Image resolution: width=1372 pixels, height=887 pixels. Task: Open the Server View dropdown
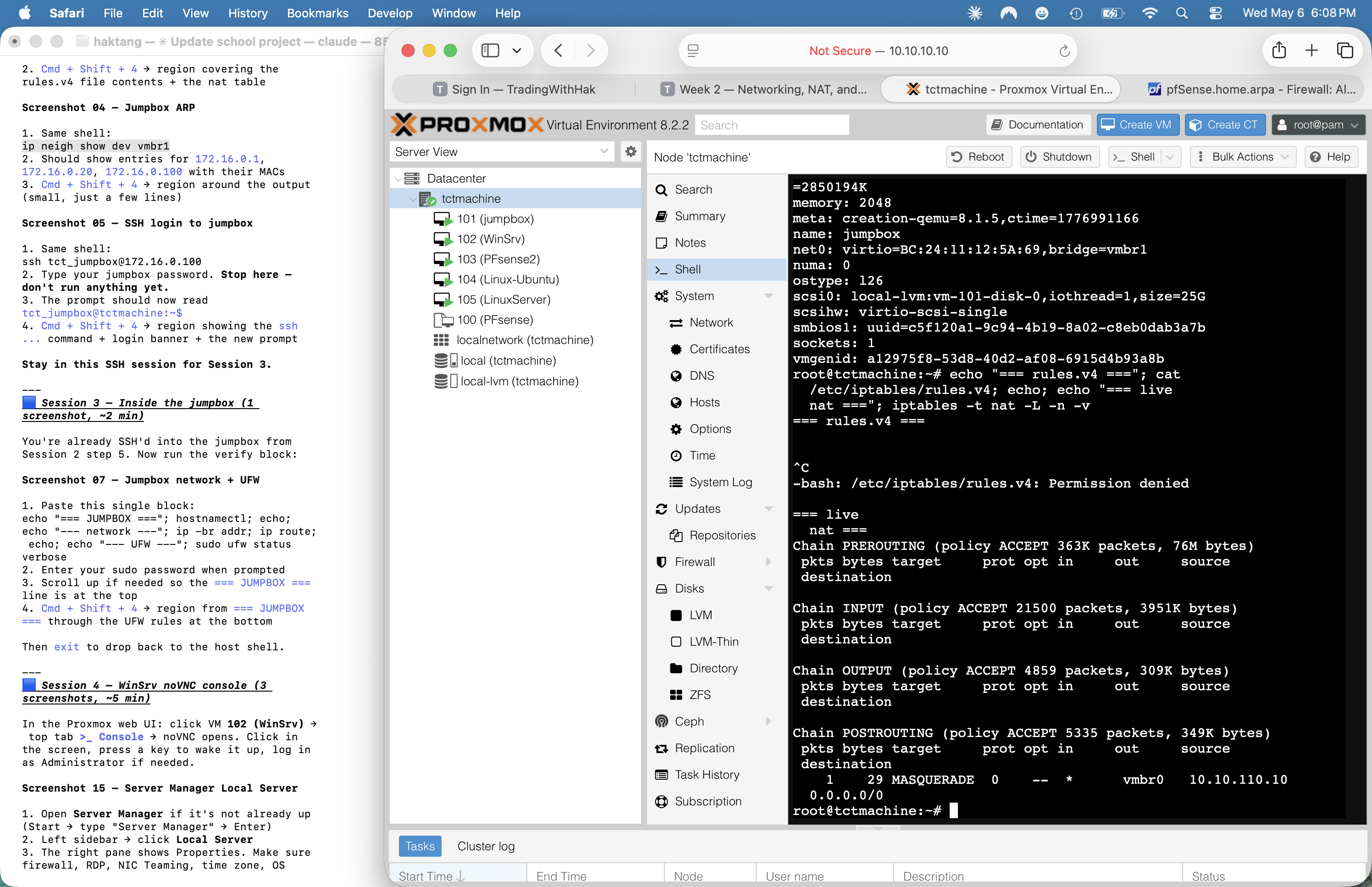tap(604, 151)
